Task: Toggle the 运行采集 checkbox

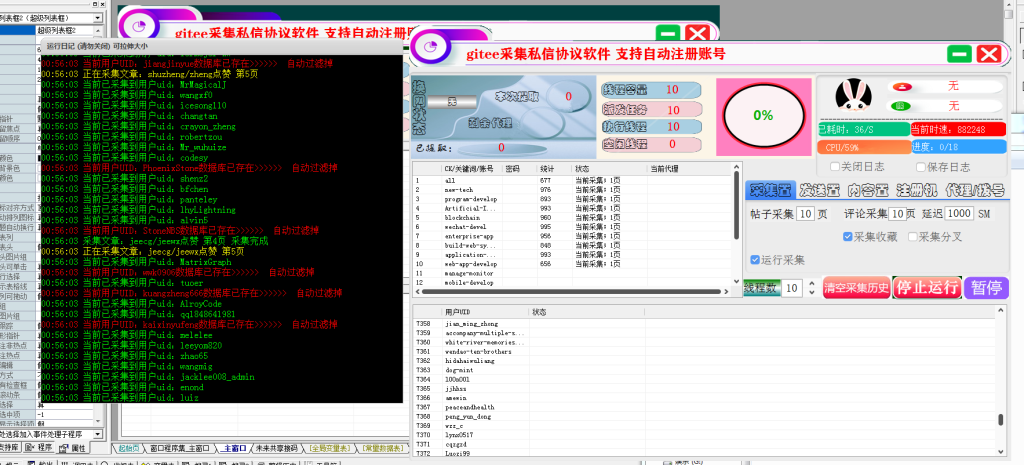Action: [755, 260]
